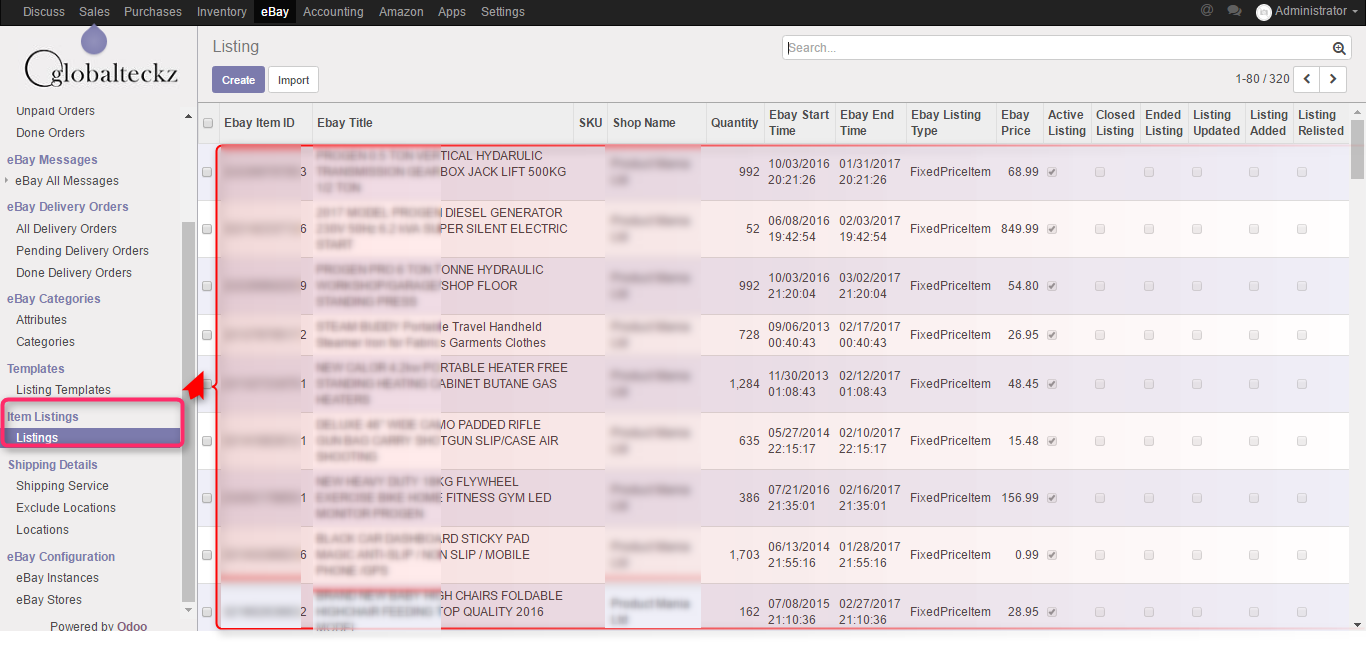This screenshot has height=668, width=1366.
Task: Tick checkbox for the 0.99 dashboard pad row
Action: [x=207, y=555]
